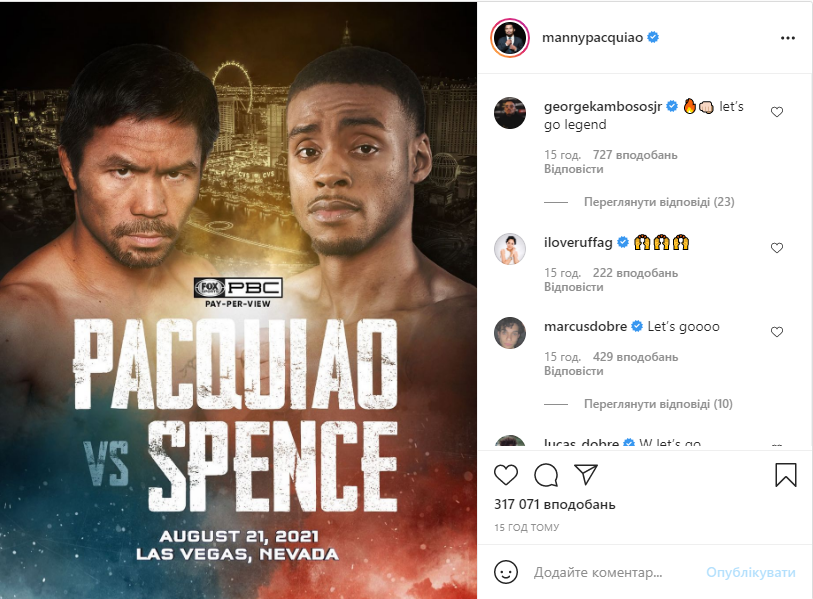Open the three-dot post options menu
813x599 pixels.
click(x=787, y=38)
